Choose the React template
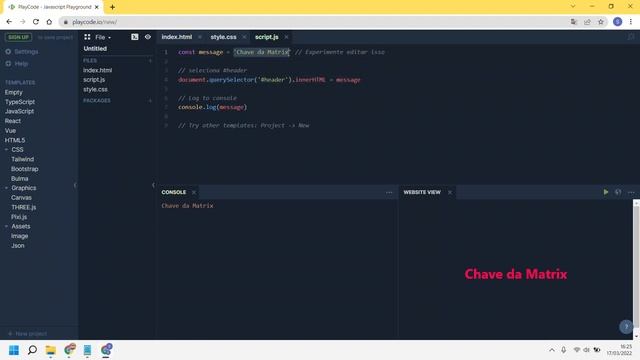The width and height of the screenshot is (640, 360). pyautogui.click(x=13, y=121)
